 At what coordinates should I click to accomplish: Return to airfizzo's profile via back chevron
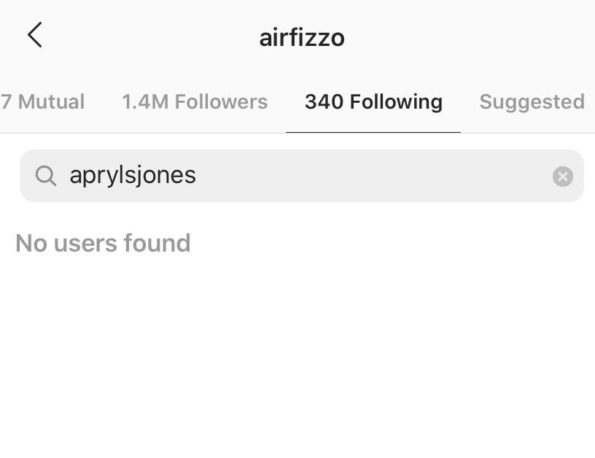coord(35,35)
